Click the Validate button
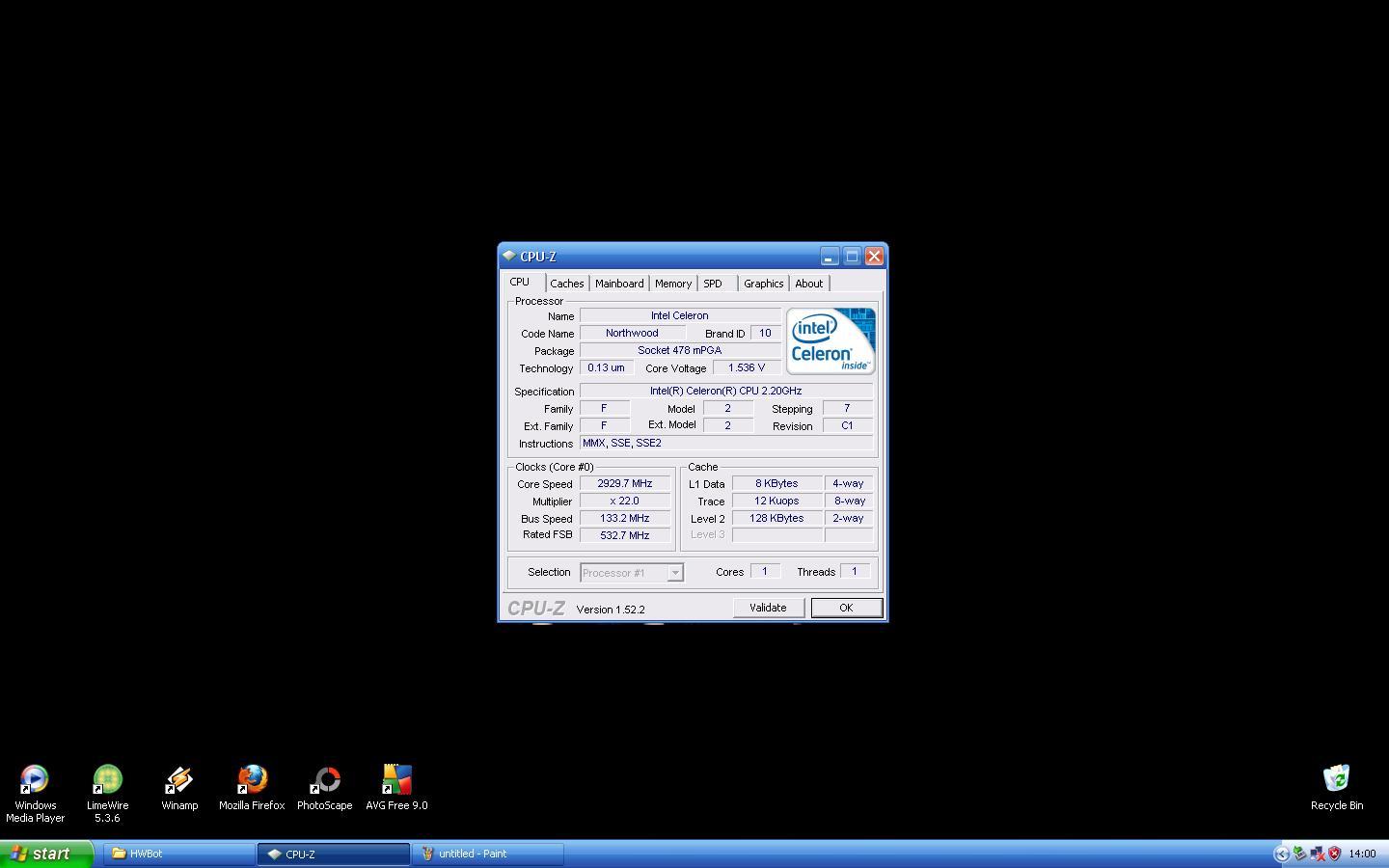This screenshot has width=1389, height=868. (x=768, y=608)
